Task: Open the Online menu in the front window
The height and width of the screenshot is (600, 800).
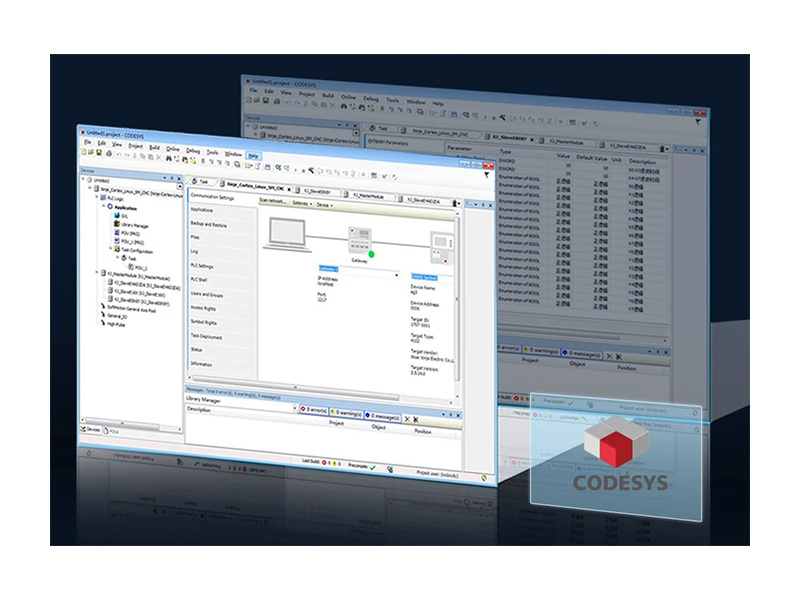Action: [x=173, y=148]
